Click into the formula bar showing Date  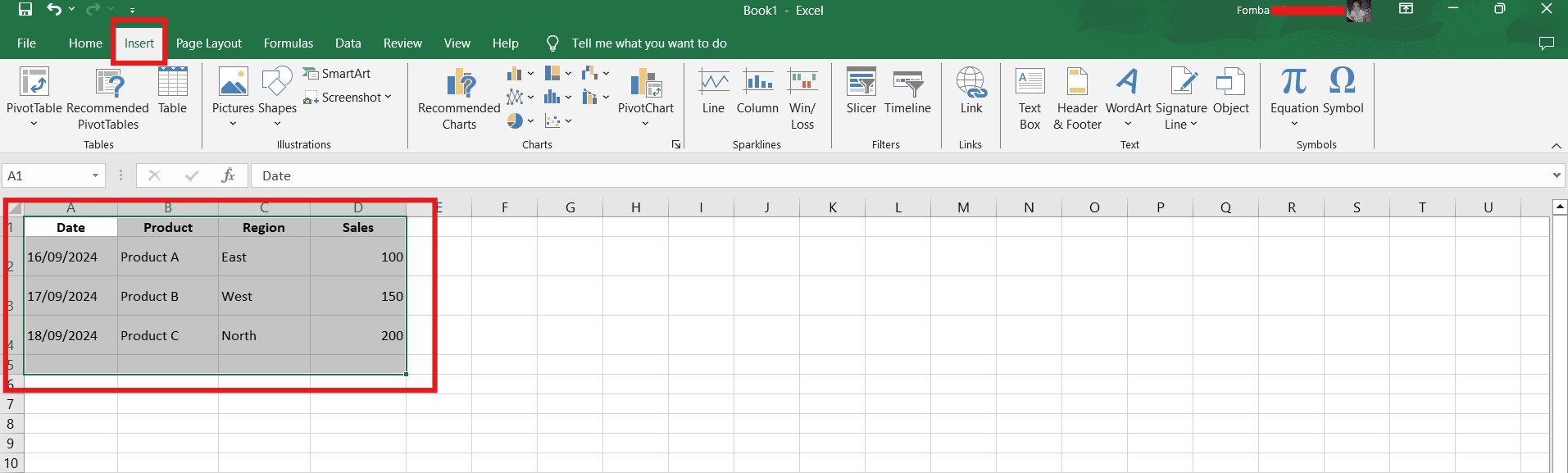point(899,175)
